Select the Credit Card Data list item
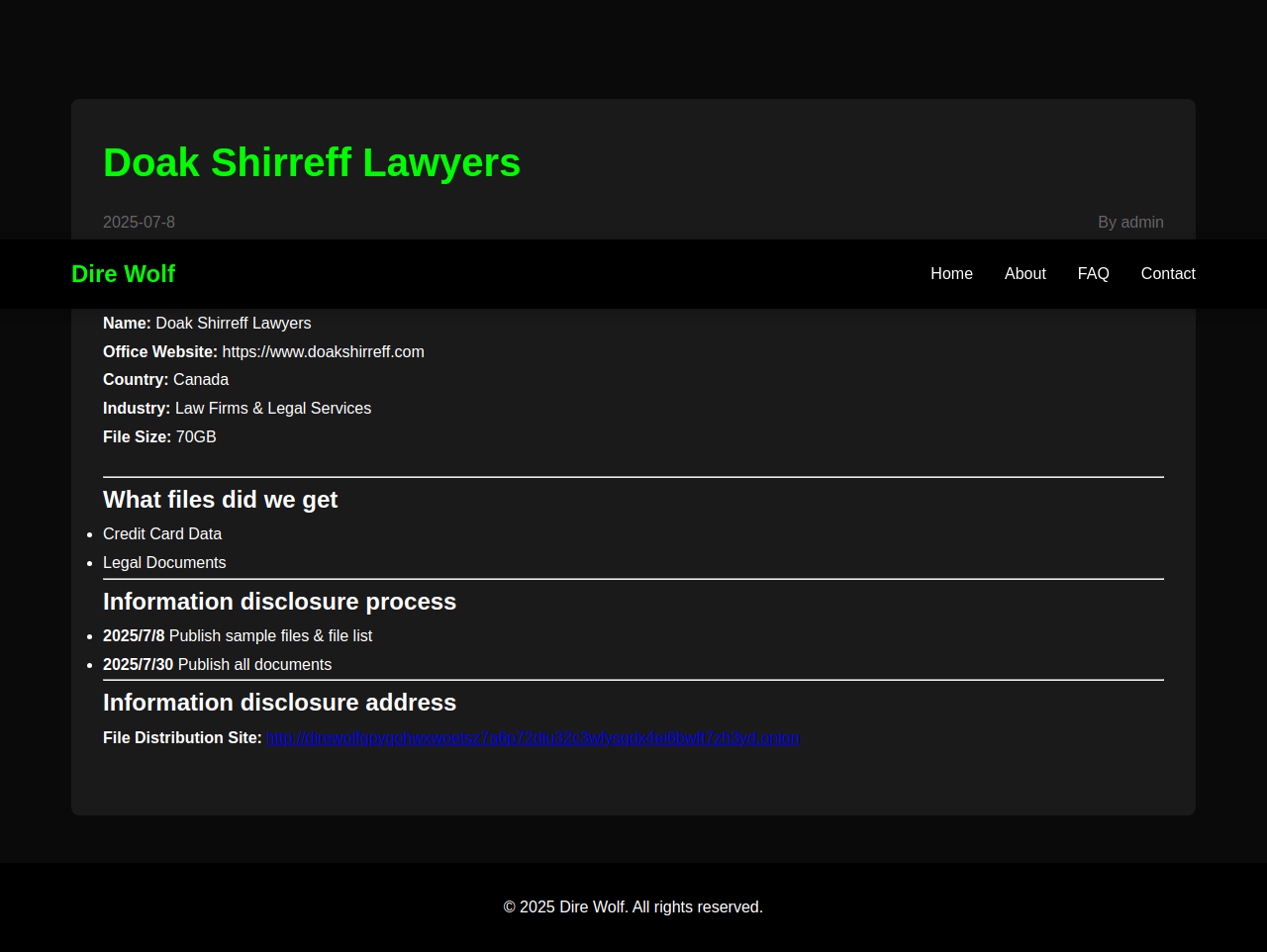Image resolution: width=1267 pixels, height=952 pixels. [x=162, y=534]
